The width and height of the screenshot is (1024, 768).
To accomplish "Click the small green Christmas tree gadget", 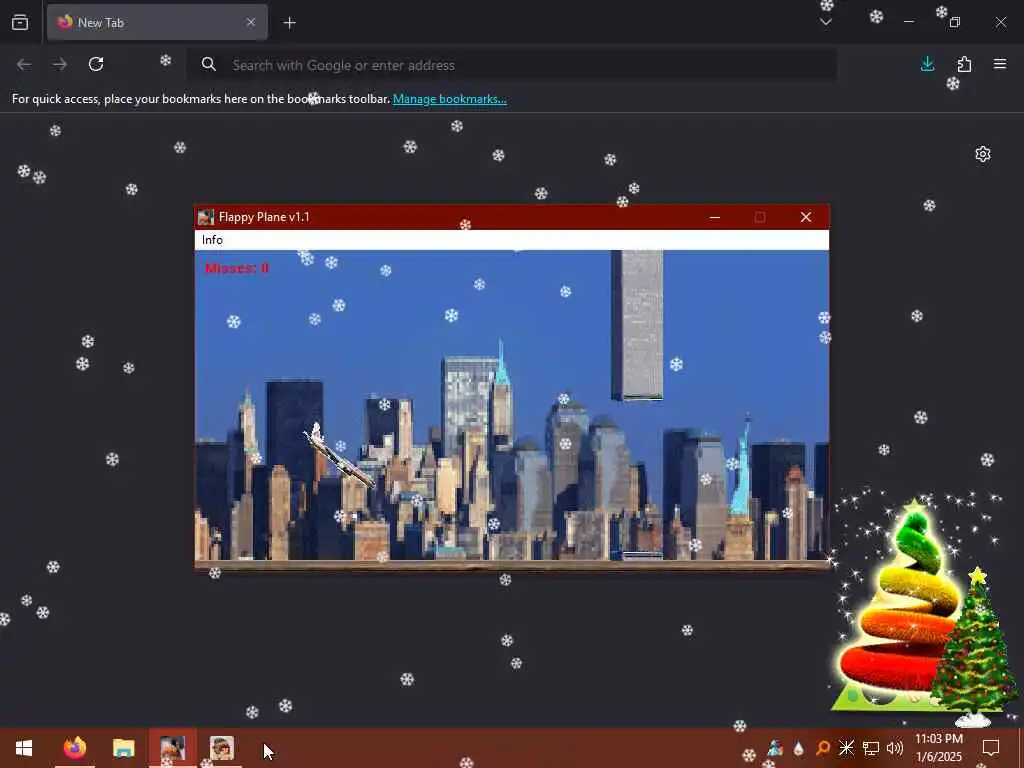I will pos(976,647).
